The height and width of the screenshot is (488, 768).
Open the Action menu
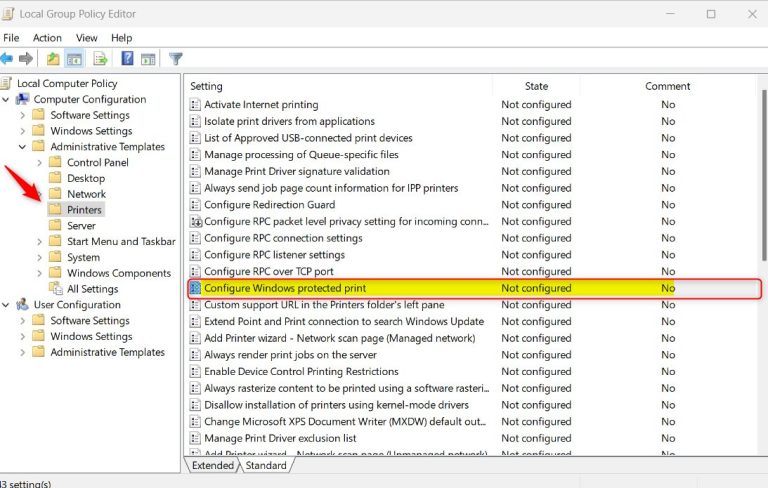point(47,38)
